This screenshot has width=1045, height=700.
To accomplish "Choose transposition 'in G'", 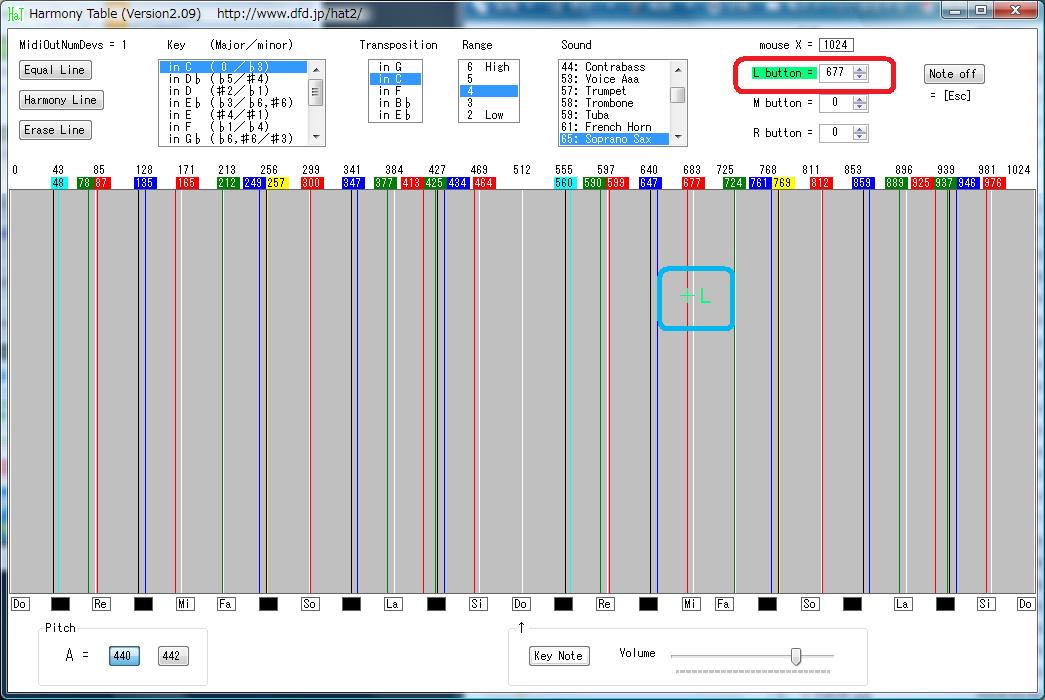I will [x=395, y=67].
